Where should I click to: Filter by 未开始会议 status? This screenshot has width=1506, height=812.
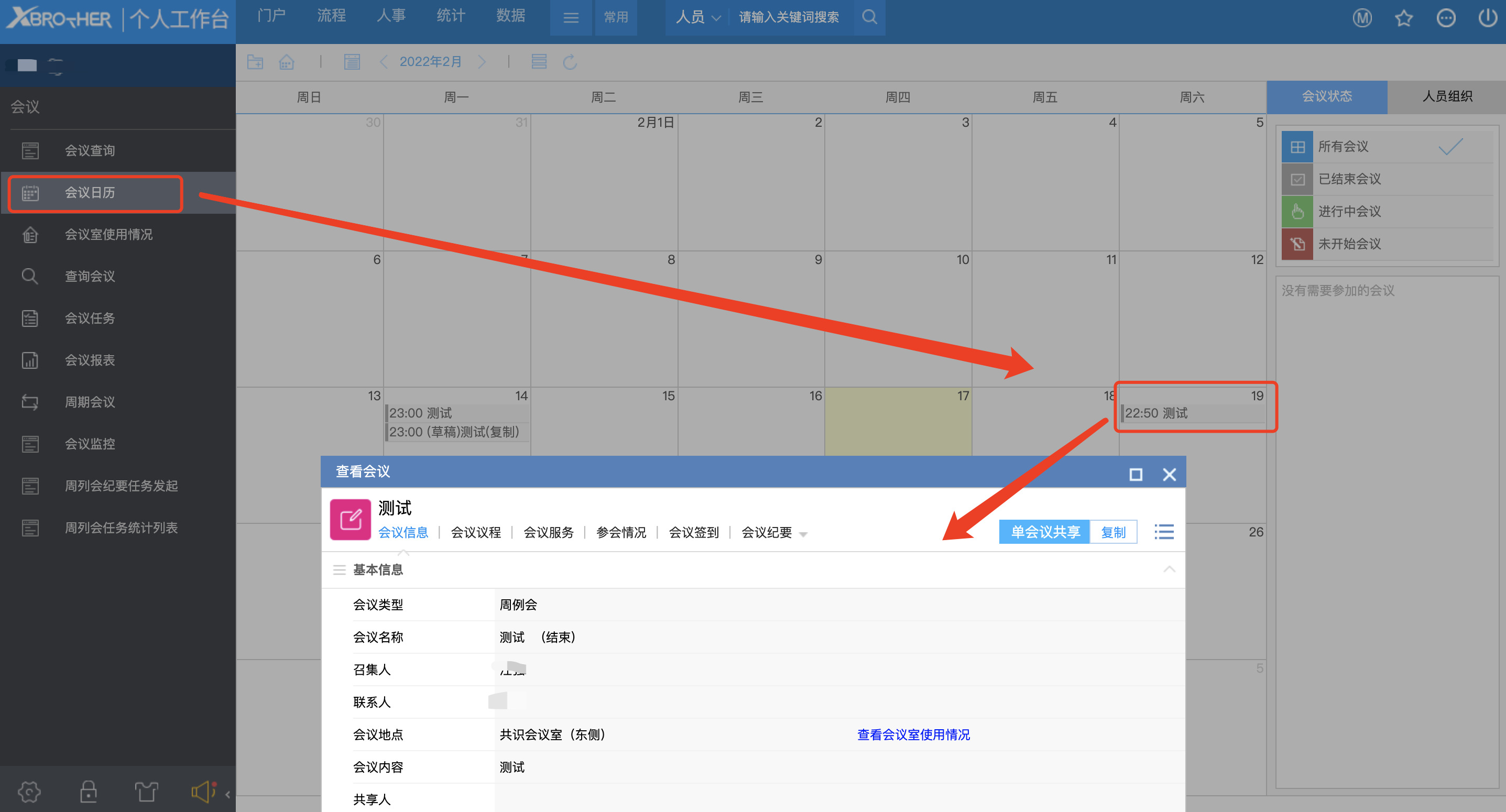coord(1349,244)
